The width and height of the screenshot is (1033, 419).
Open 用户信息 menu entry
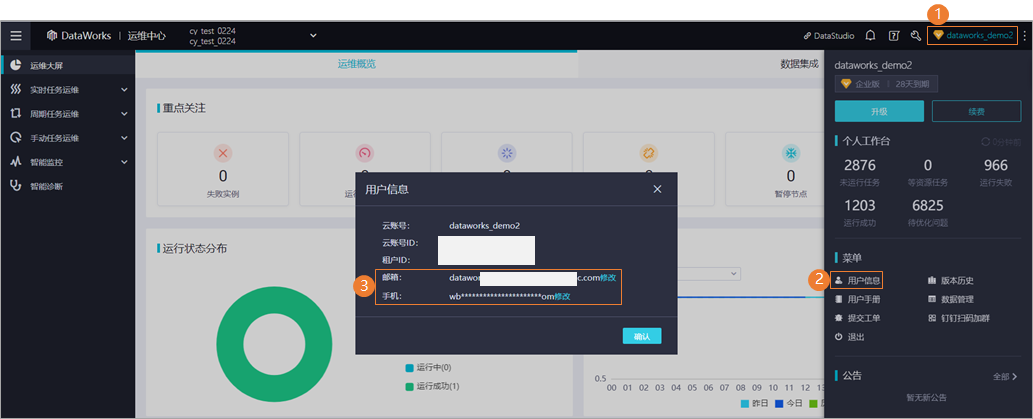point(856,281)
